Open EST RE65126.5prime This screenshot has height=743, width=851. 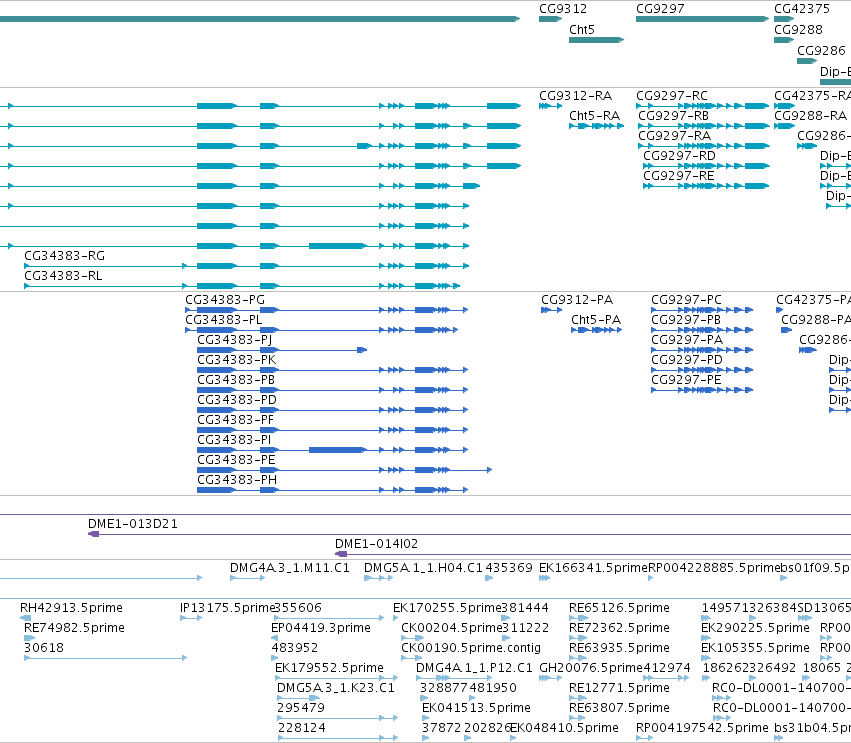click(578, 618)
